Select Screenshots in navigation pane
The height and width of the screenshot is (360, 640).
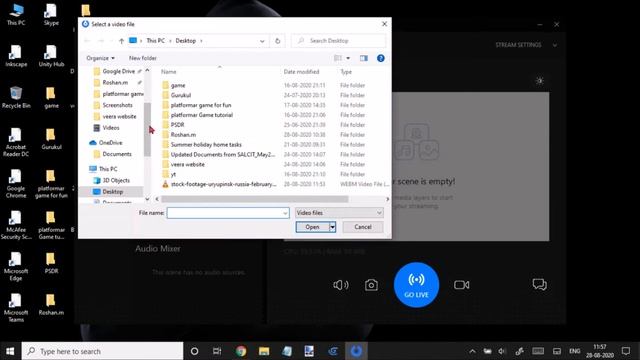(117, 105)
